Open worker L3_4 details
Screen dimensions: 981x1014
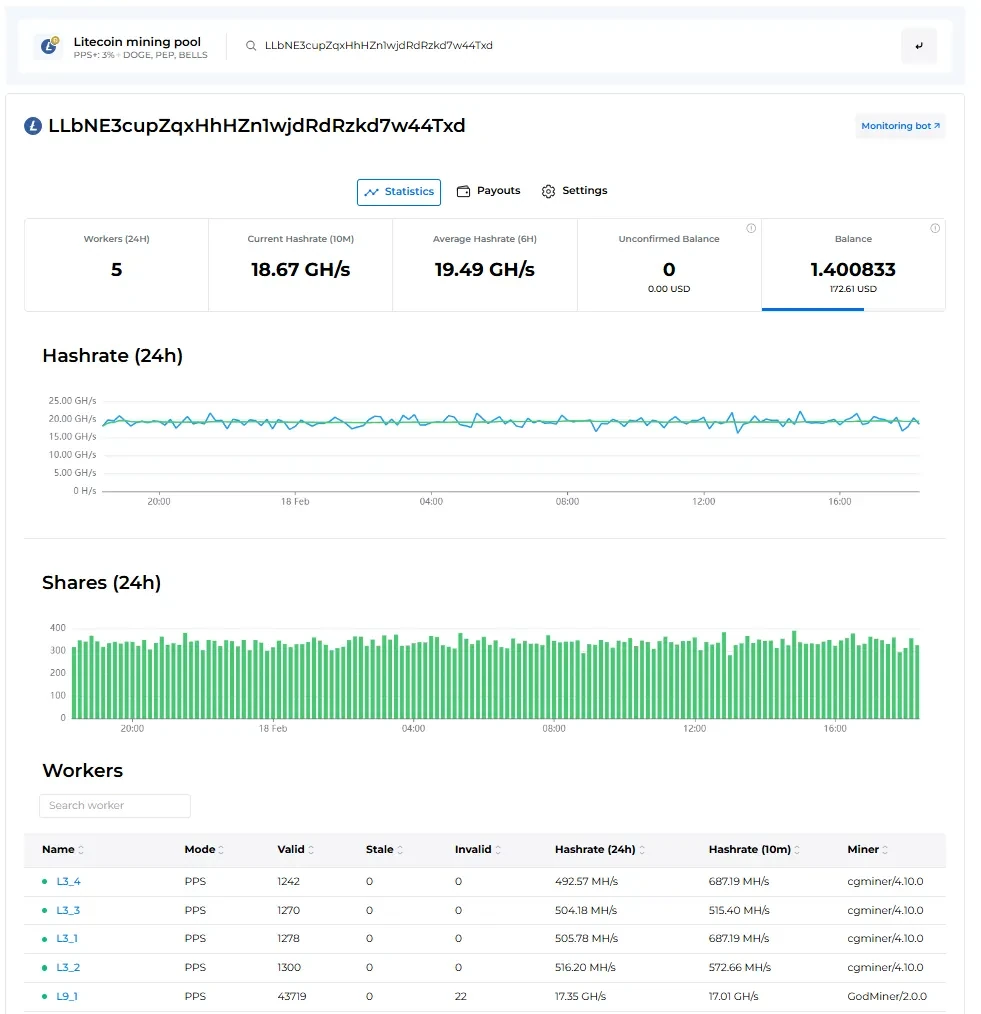68,881
